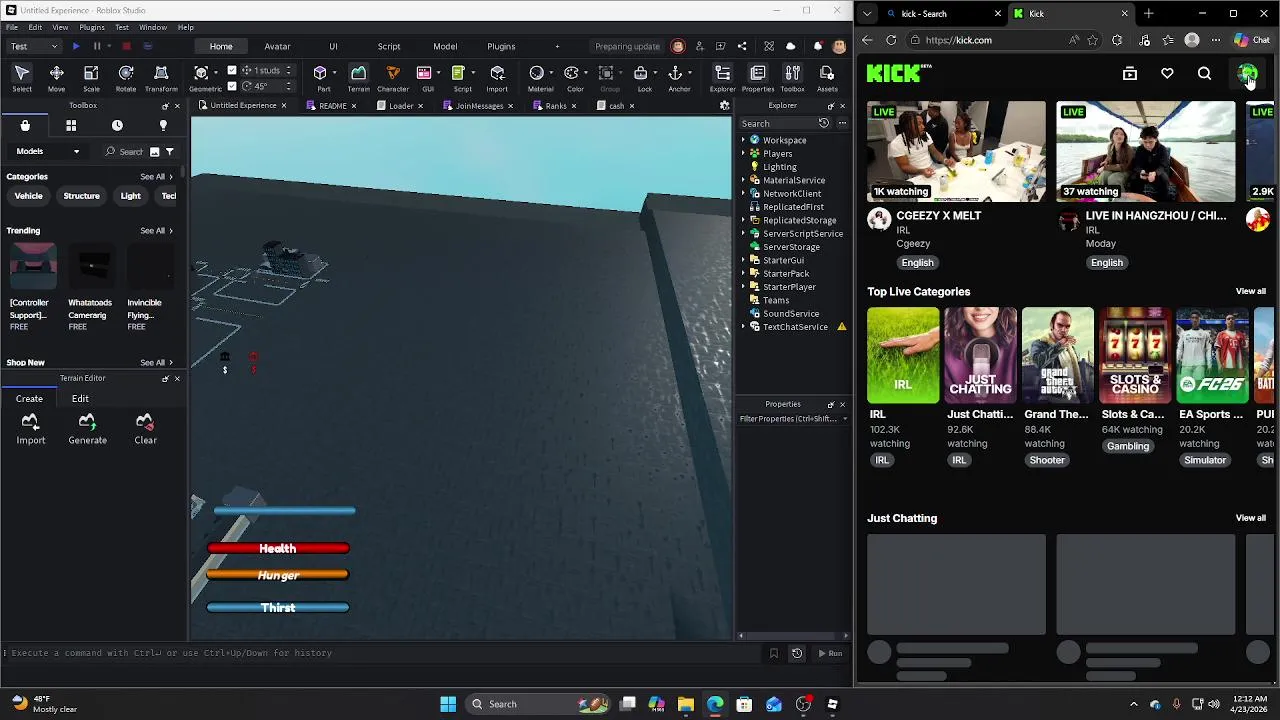Open the Slots & Casino category thumbnail
1280x720 pixels.
tap(1135, 356)
